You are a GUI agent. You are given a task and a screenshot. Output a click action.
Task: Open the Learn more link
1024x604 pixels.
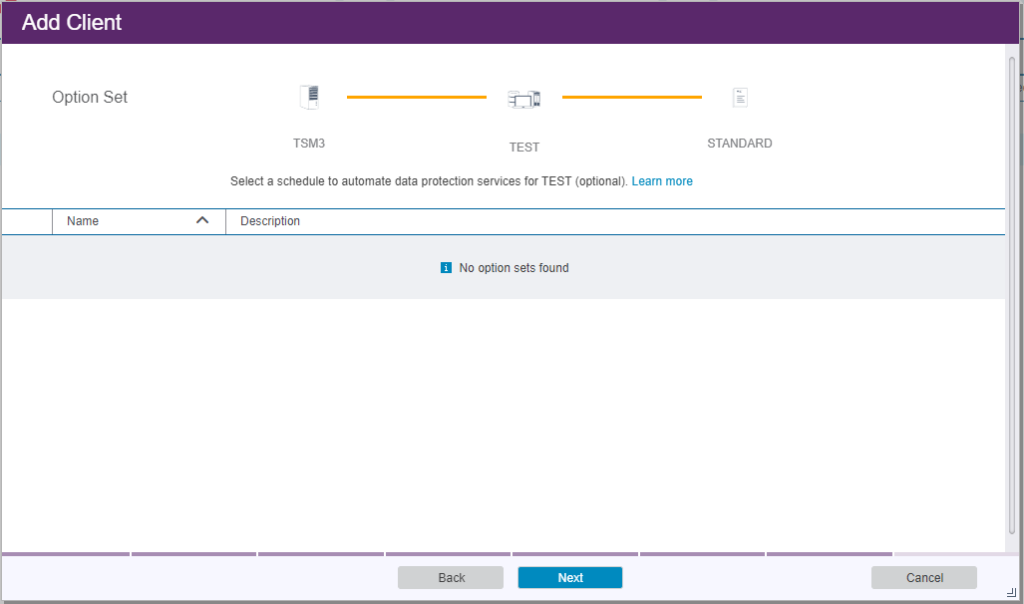[x=662, y=181]
